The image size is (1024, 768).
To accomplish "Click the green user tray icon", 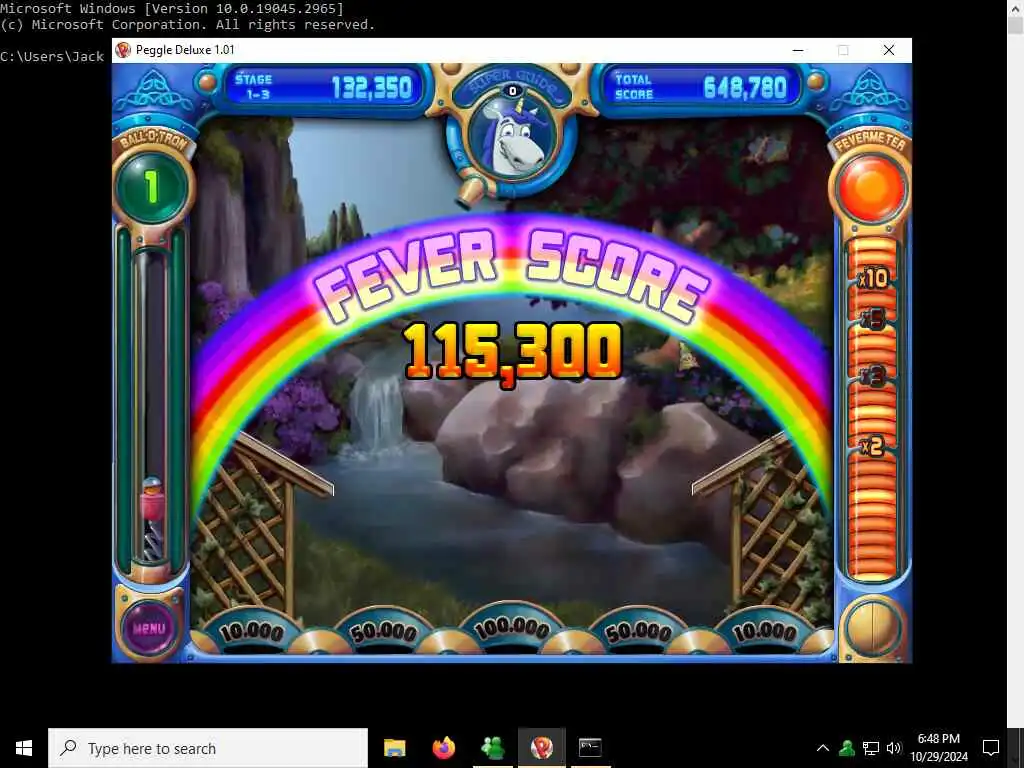I will coord(847,748).
